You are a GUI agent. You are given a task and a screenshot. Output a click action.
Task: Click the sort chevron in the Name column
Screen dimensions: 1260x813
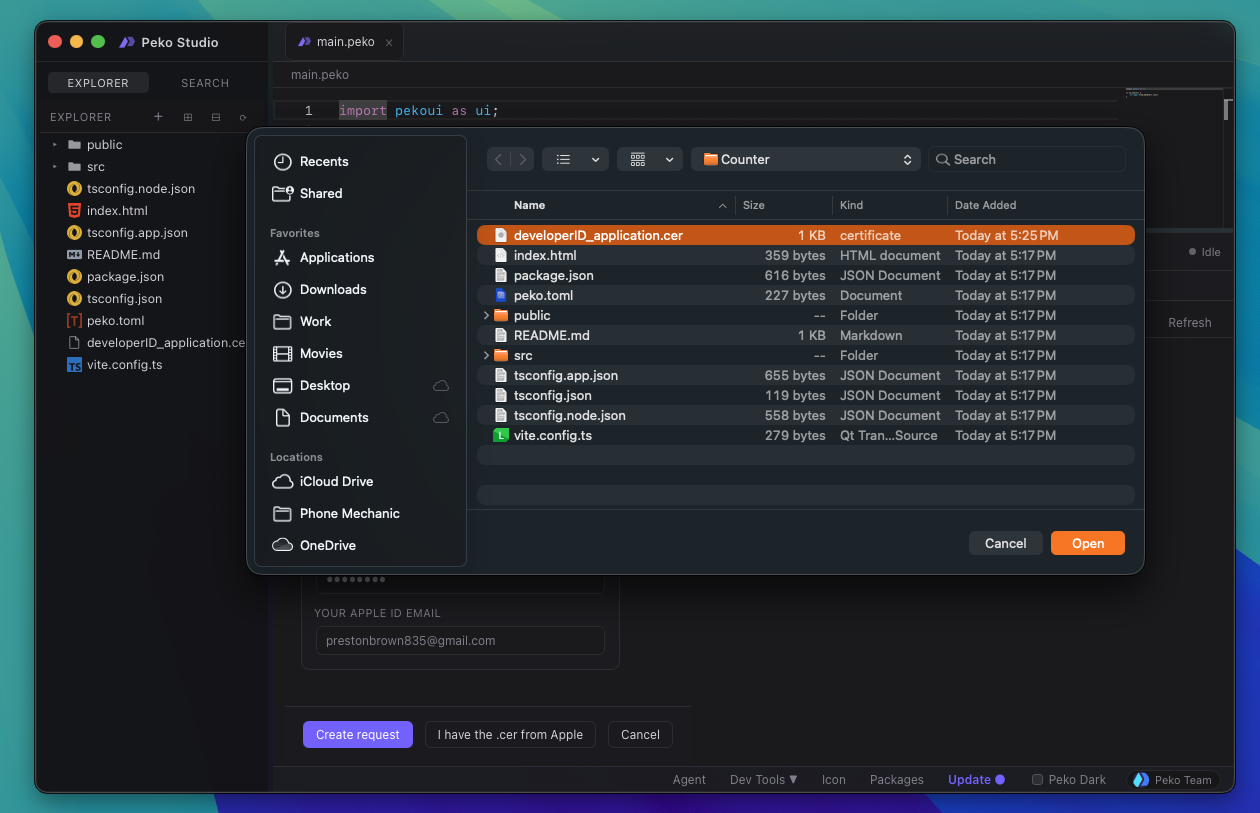coord(723,205)
